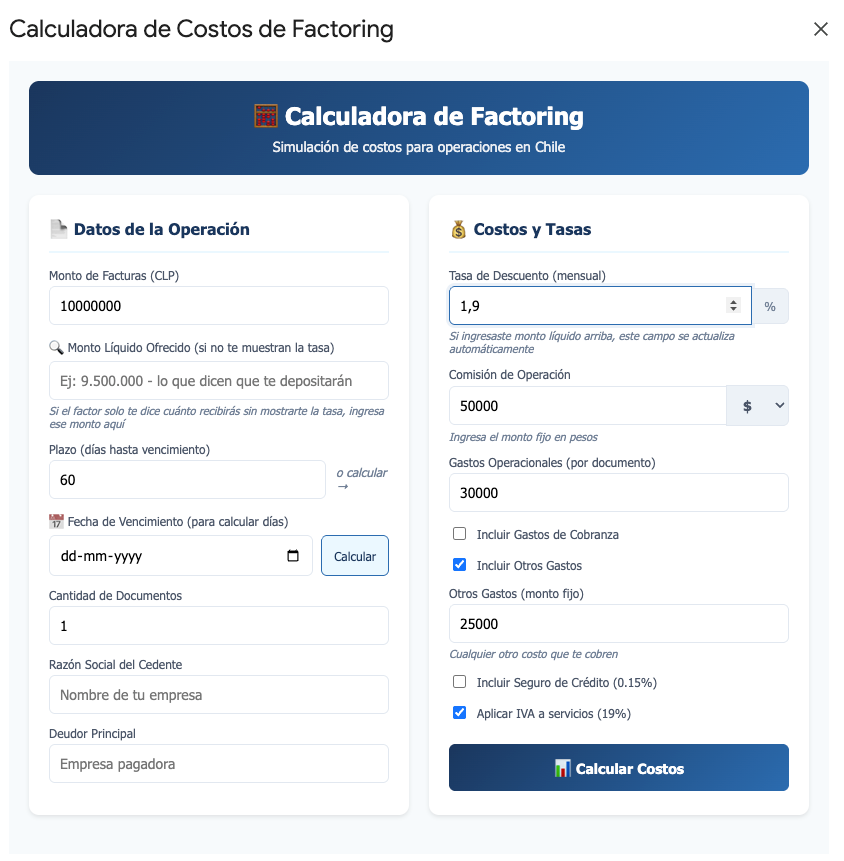Click the calendar emoji beside Fecha de Vencimiento
This screenshot has height=861, width=844.
click(57, 521)
